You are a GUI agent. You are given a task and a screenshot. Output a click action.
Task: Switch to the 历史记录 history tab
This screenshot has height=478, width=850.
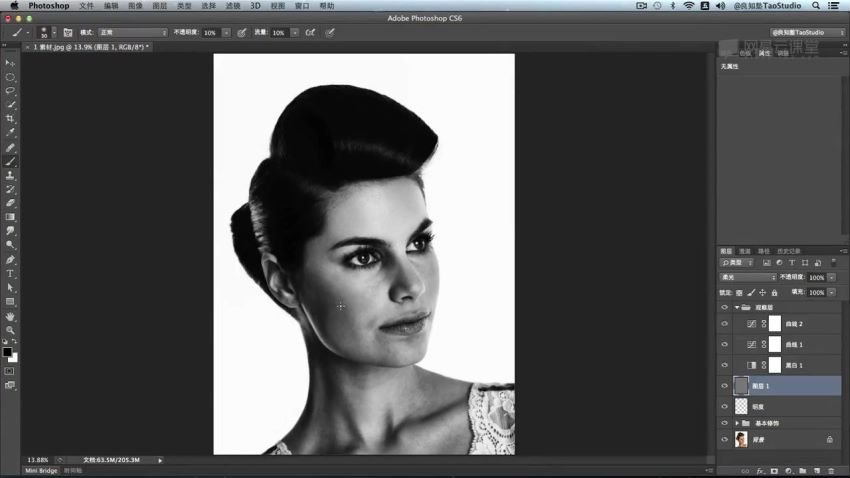pyautogui.click(x=788, y=251)
